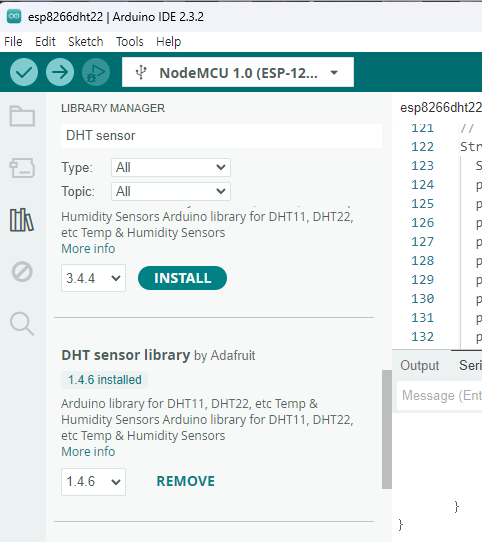Open the Debug panel sidebar icon
The image size is (482, 542).
click(x=22, y=272)
